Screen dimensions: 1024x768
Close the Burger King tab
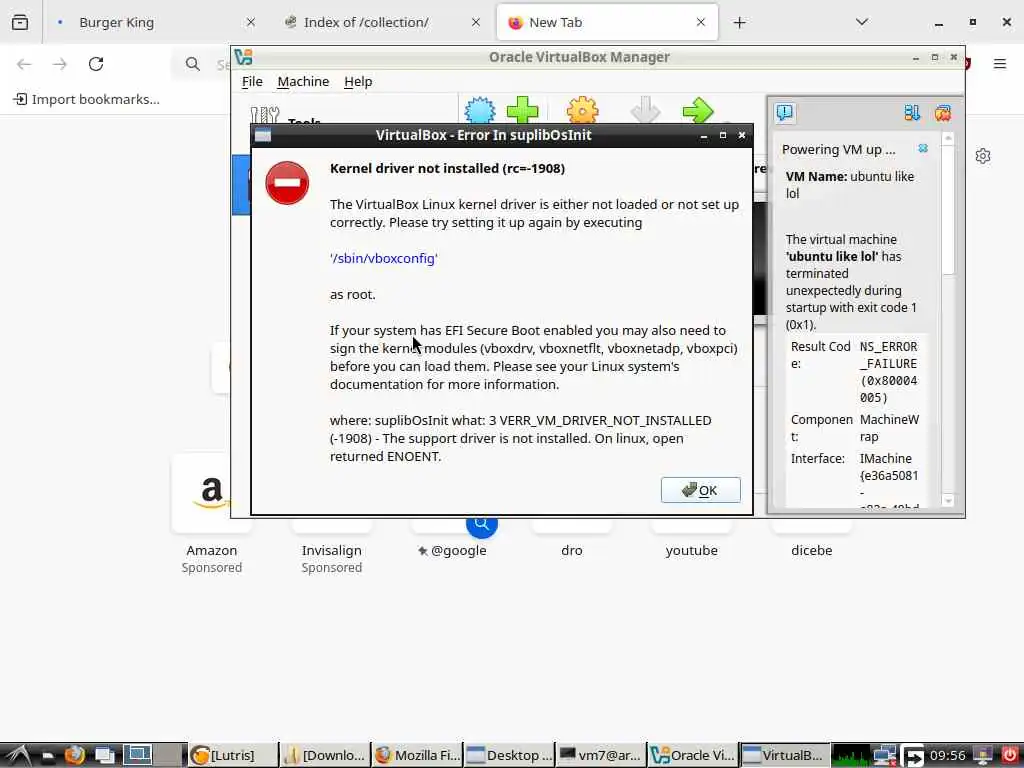point(251,22)
